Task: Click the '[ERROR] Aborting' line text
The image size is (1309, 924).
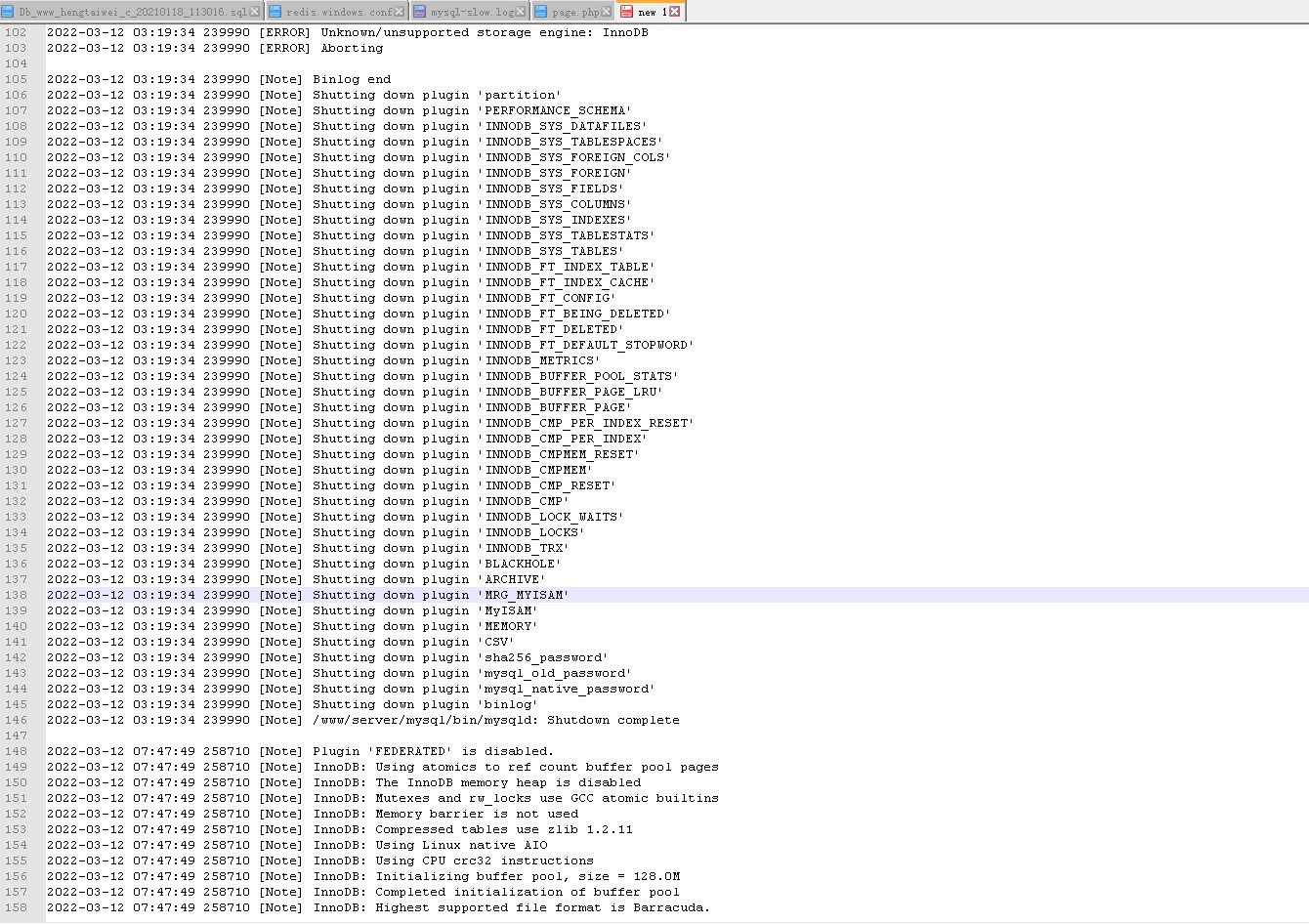Action: 320,48
